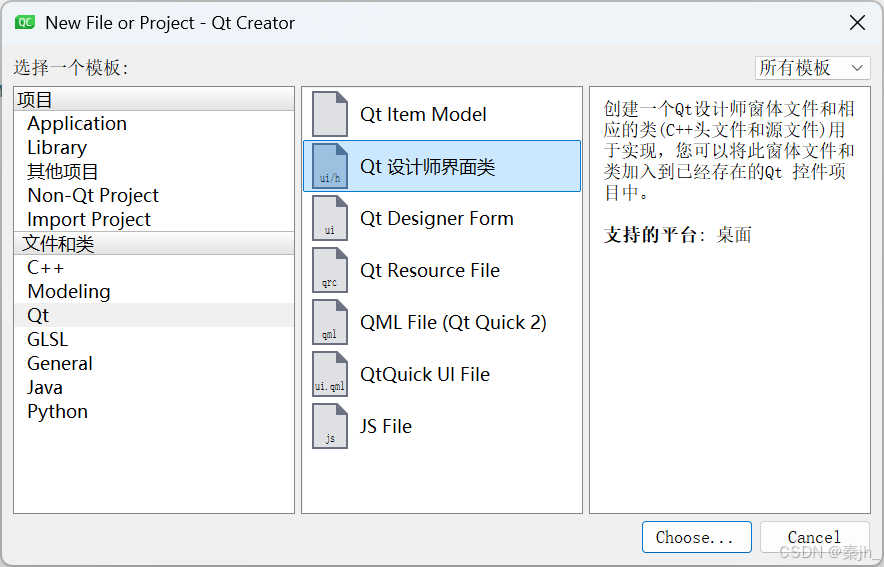The width and height of the screenshot is (884, 567).
Task: Click the Qt Item Model file icon
Action: [330, 114]
